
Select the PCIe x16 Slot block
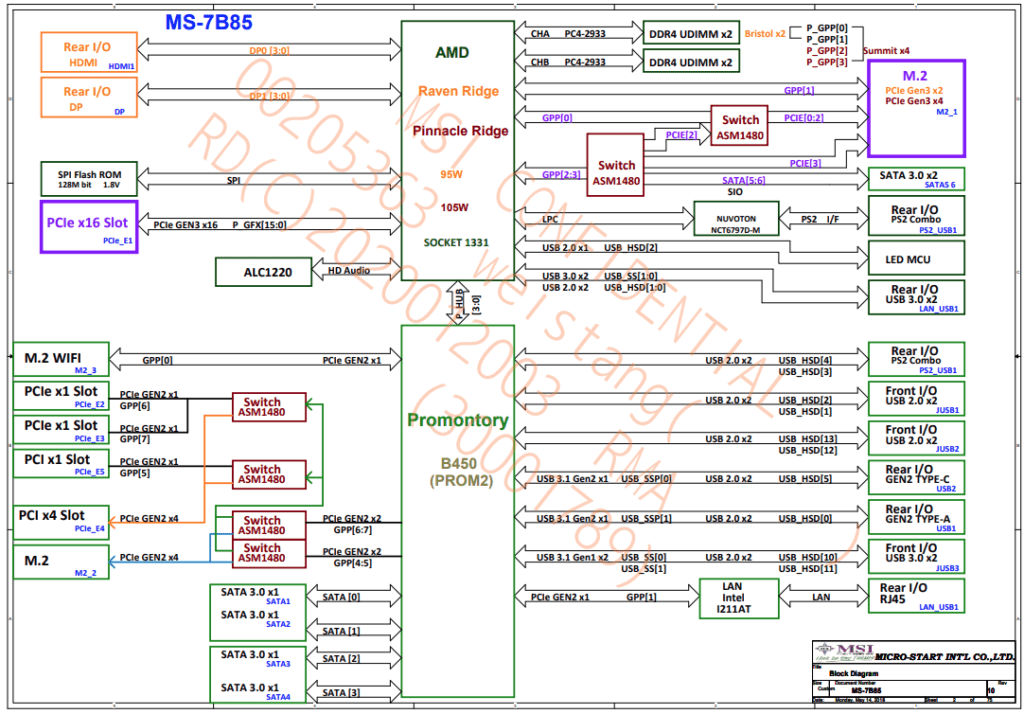pos(89,227)
